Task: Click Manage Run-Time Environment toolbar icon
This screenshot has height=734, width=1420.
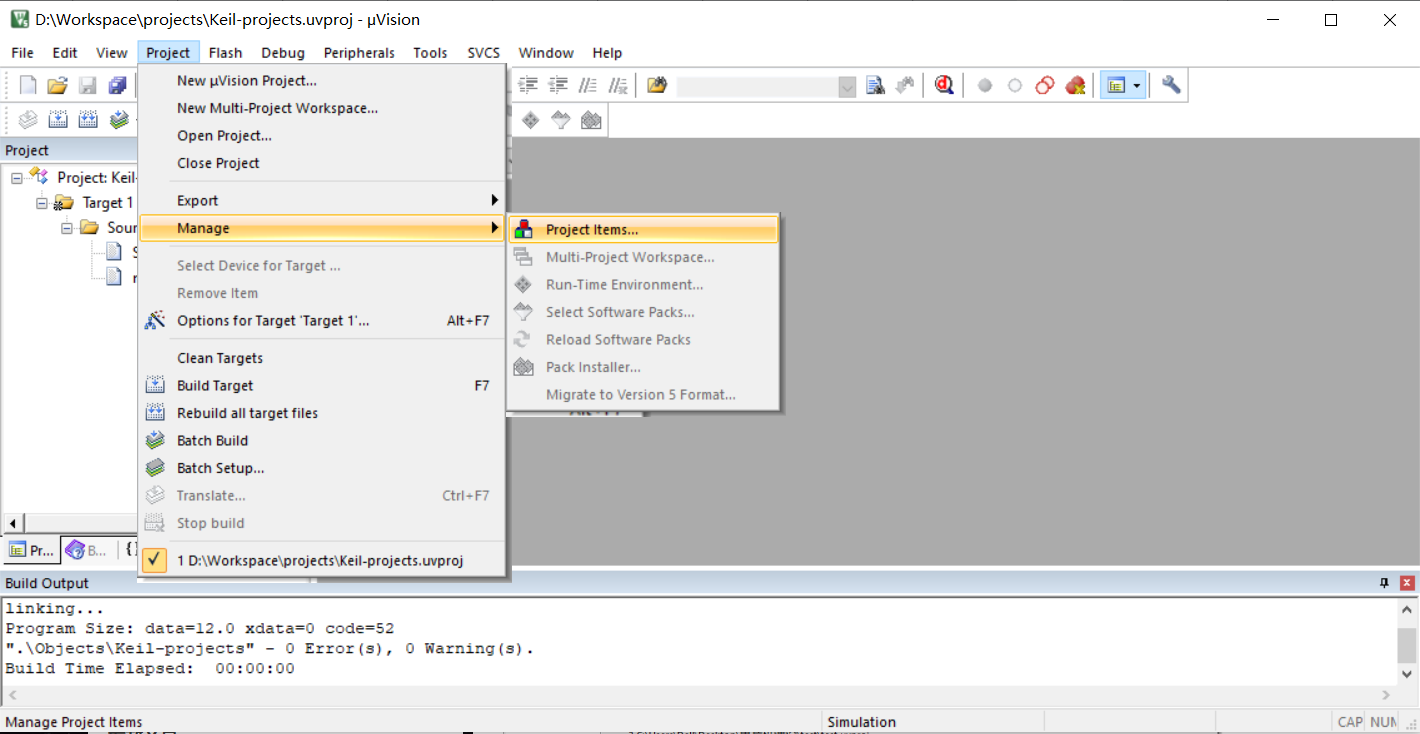Action: point(530,120)
